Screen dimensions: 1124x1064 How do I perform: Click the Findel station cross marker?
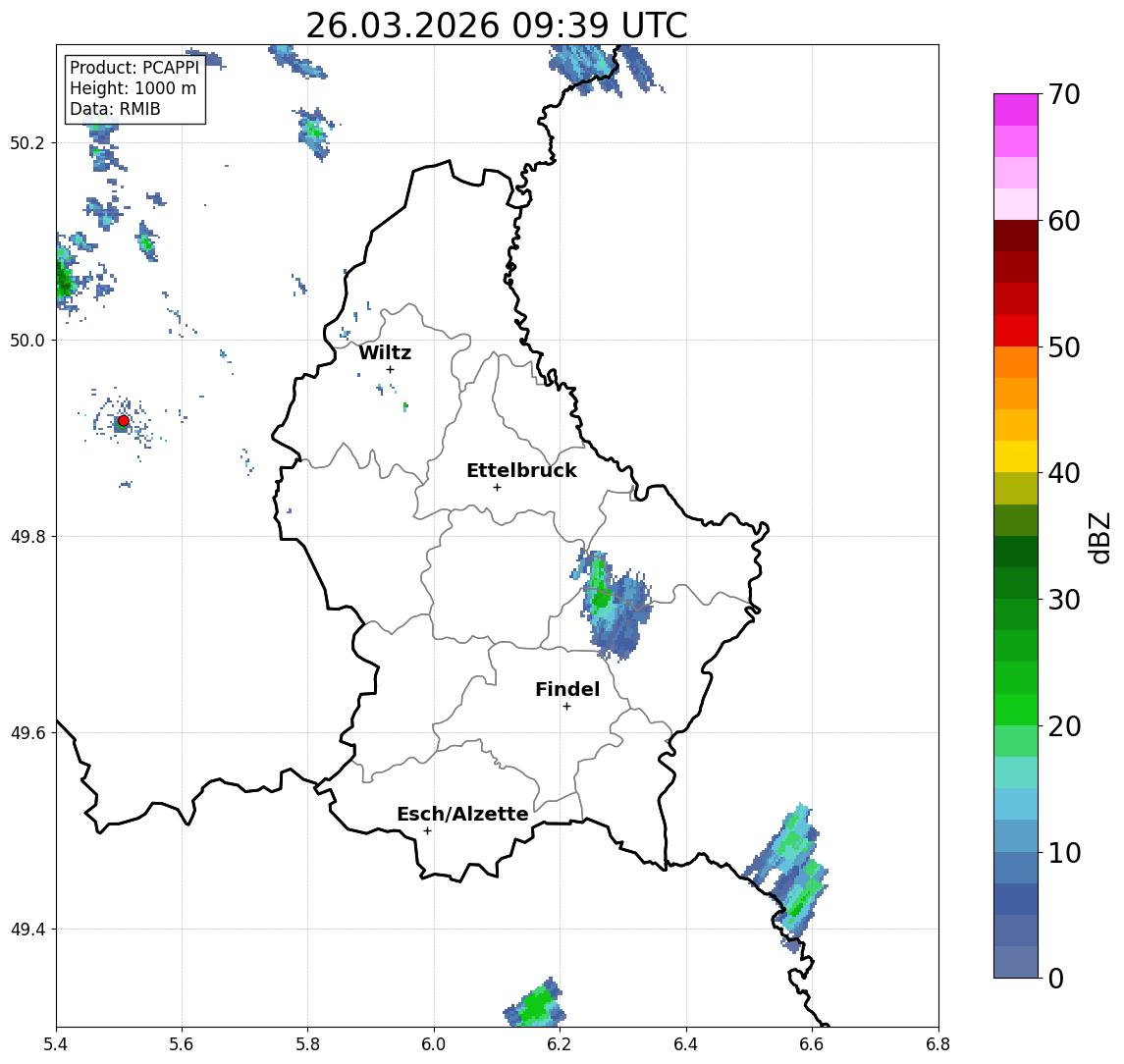tap(566, 707)
